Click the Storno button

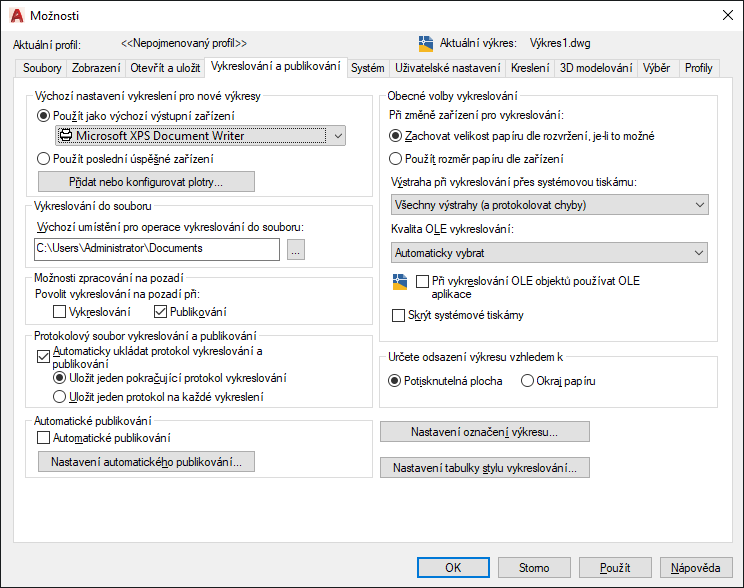pos(534,567)
